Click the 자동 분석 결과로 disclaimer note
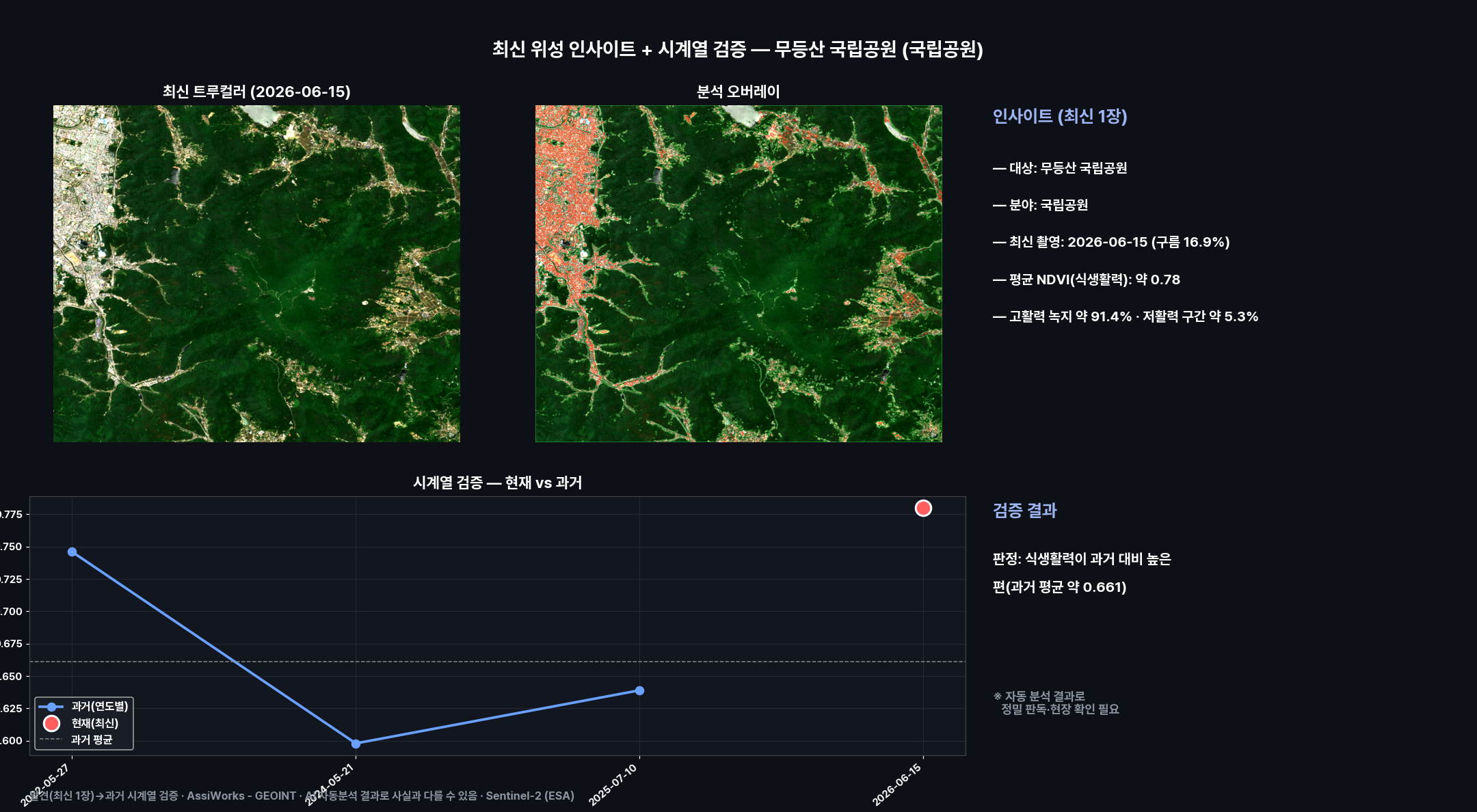The image size is (1477, 812). [x=1056, y=703]
